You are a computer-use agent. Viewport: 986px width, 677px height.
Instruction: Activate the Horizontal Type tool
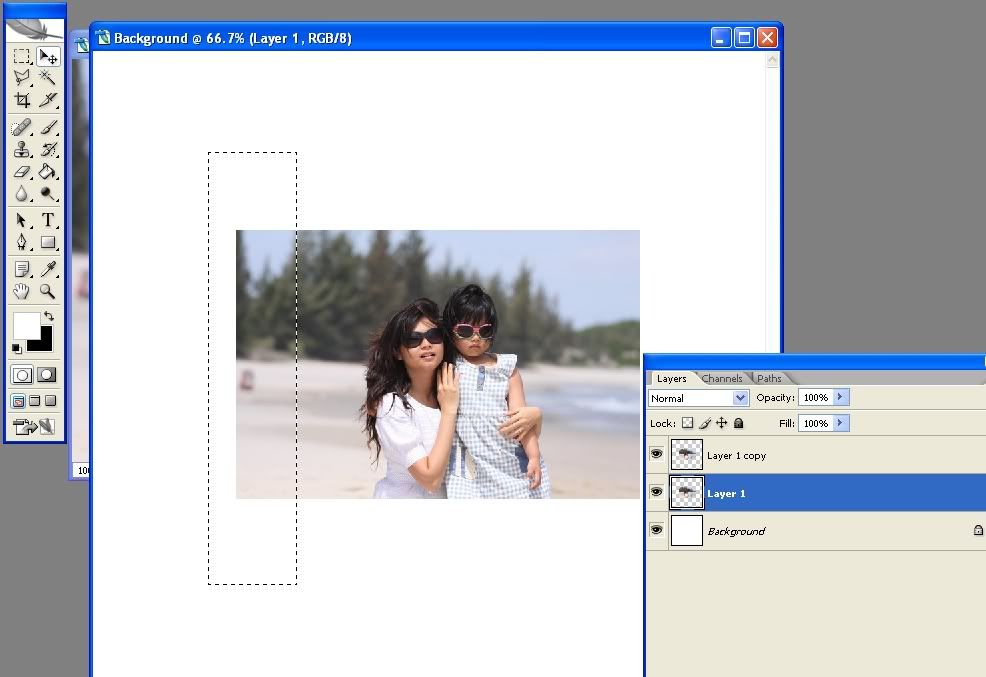tap(47, 220)
